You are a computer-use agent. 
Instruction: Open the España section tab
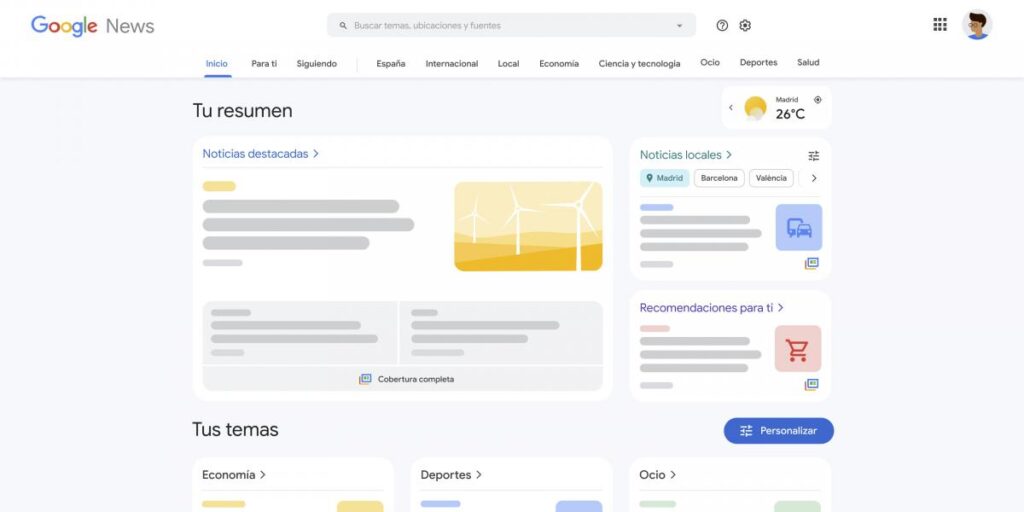pyautogui.click(x=391, y=63)
